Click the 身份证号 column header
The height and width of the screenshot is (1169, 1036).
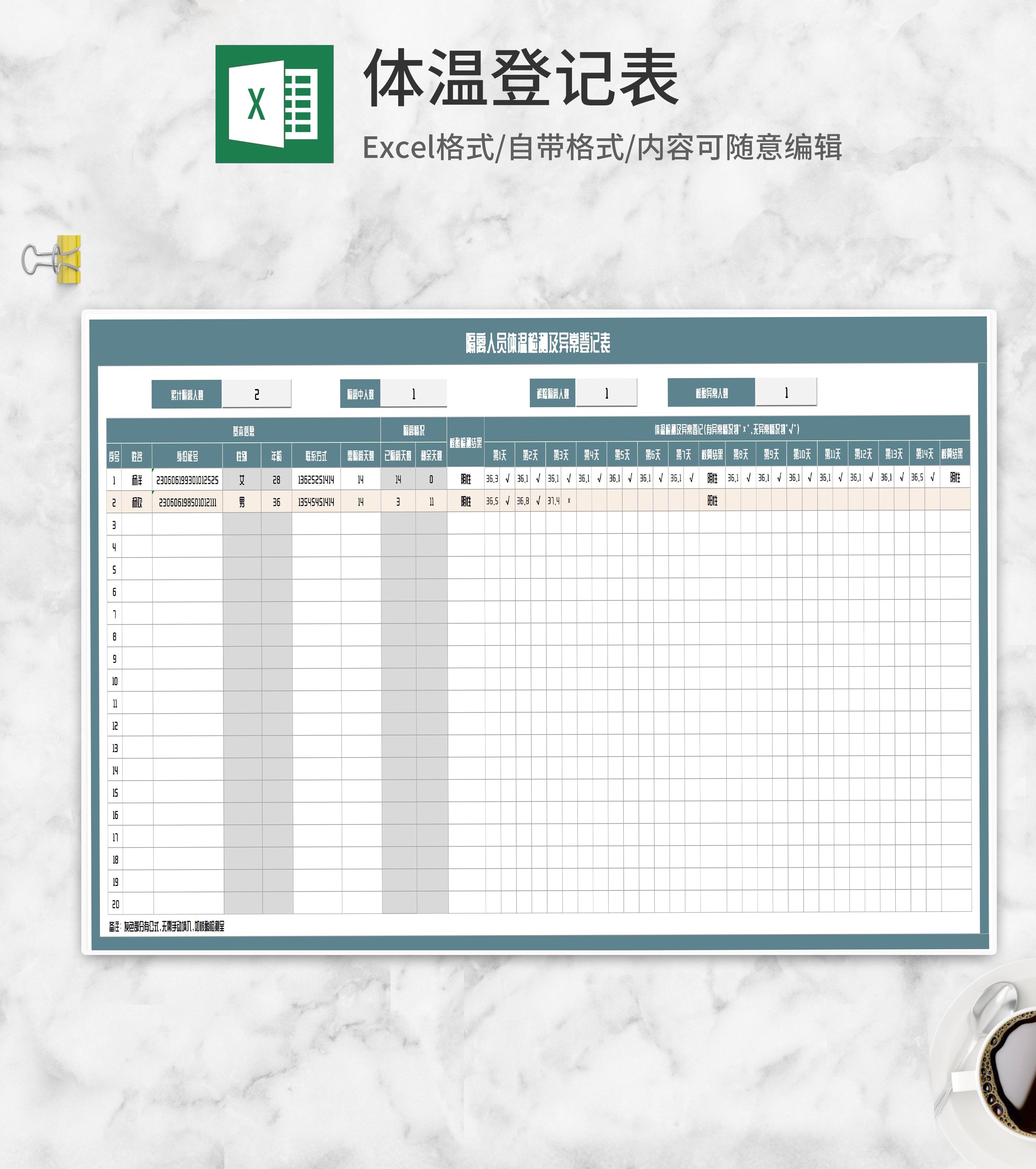(x=187, y=456)
